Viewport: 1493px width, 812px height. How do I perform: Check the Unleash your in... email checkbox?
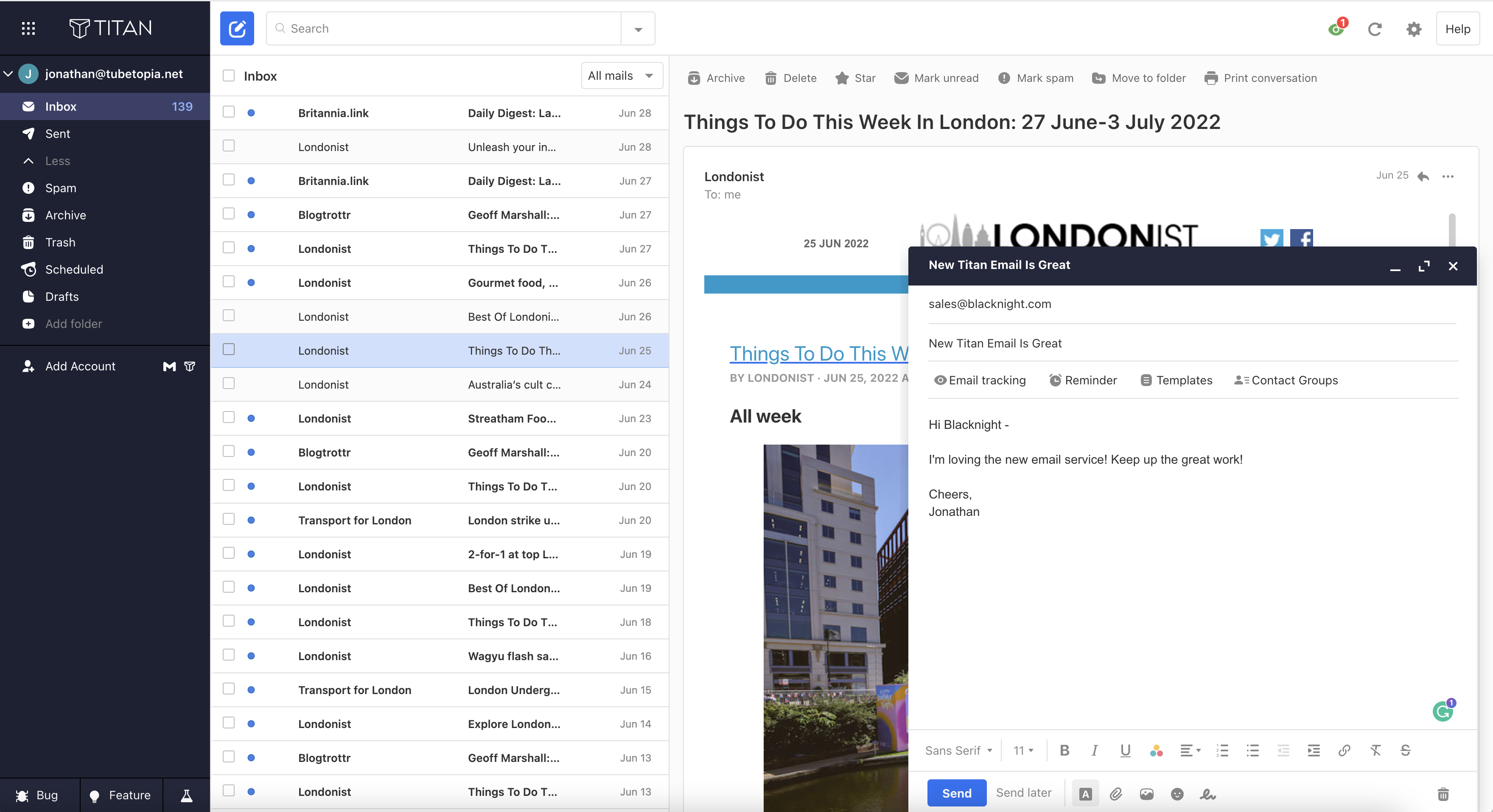click(229, 146)
